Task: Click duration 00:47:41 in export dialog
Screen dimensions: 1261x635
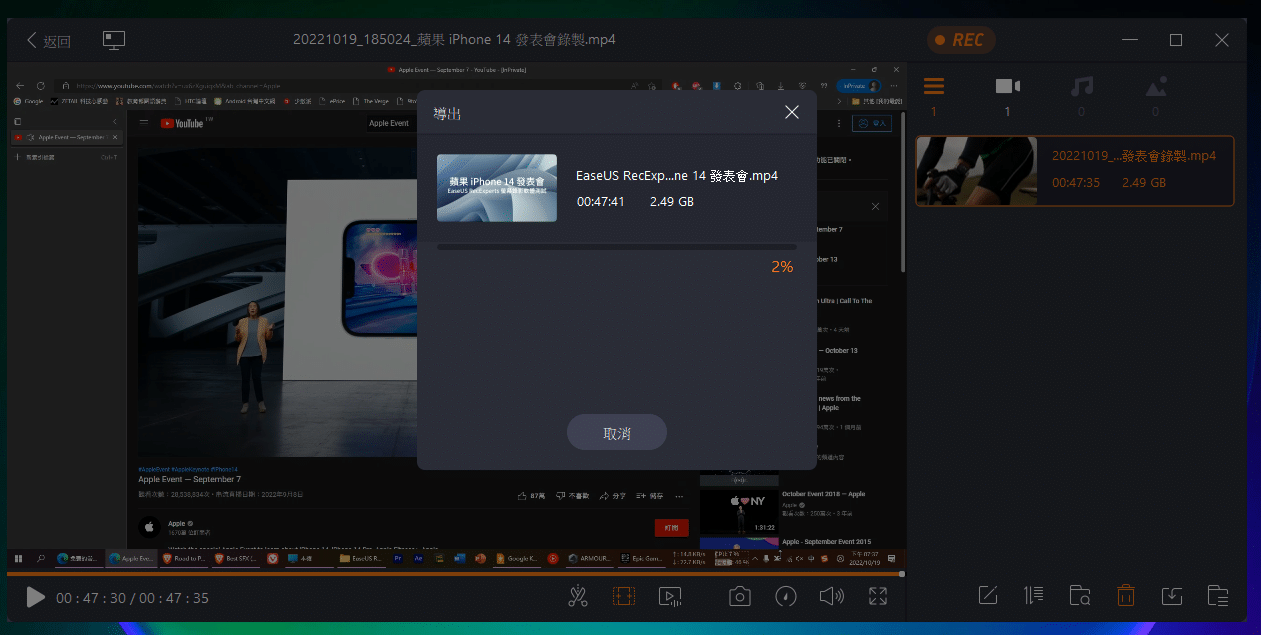Action: [601, 202]
